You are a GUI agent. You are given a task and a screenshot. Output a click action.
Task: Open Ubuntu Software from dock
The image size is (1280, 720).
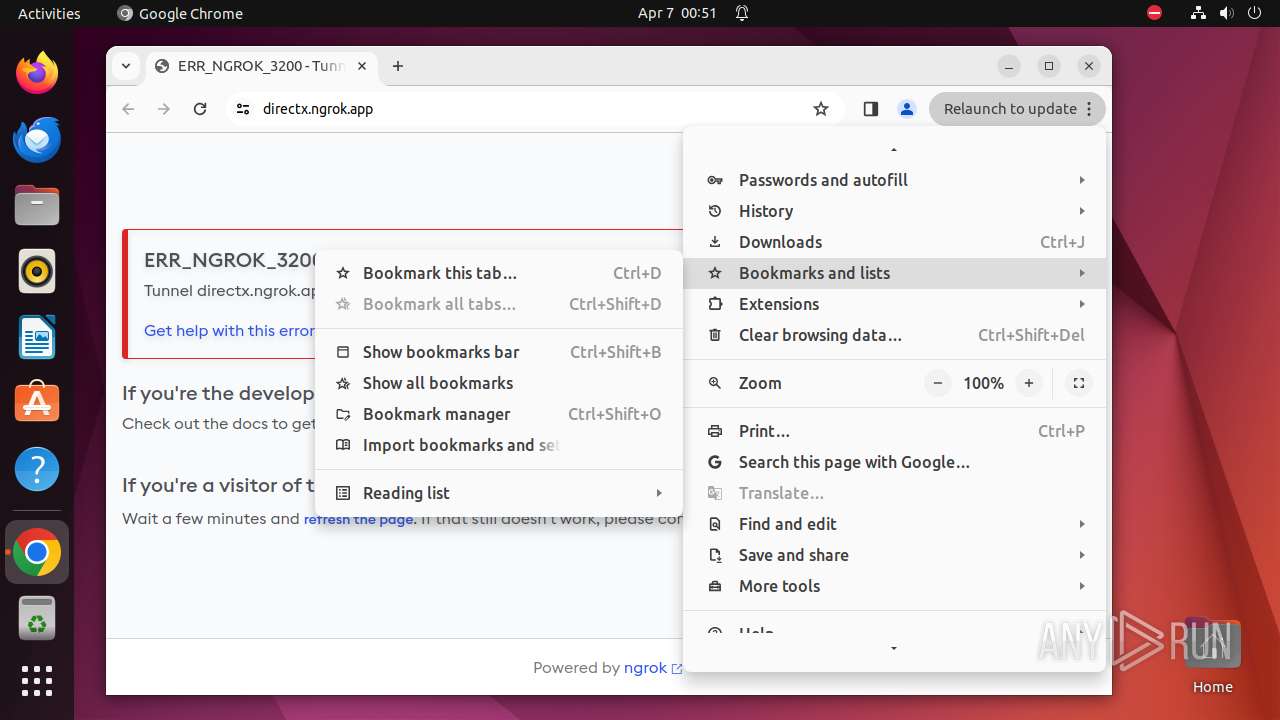(x=37, y=403)
